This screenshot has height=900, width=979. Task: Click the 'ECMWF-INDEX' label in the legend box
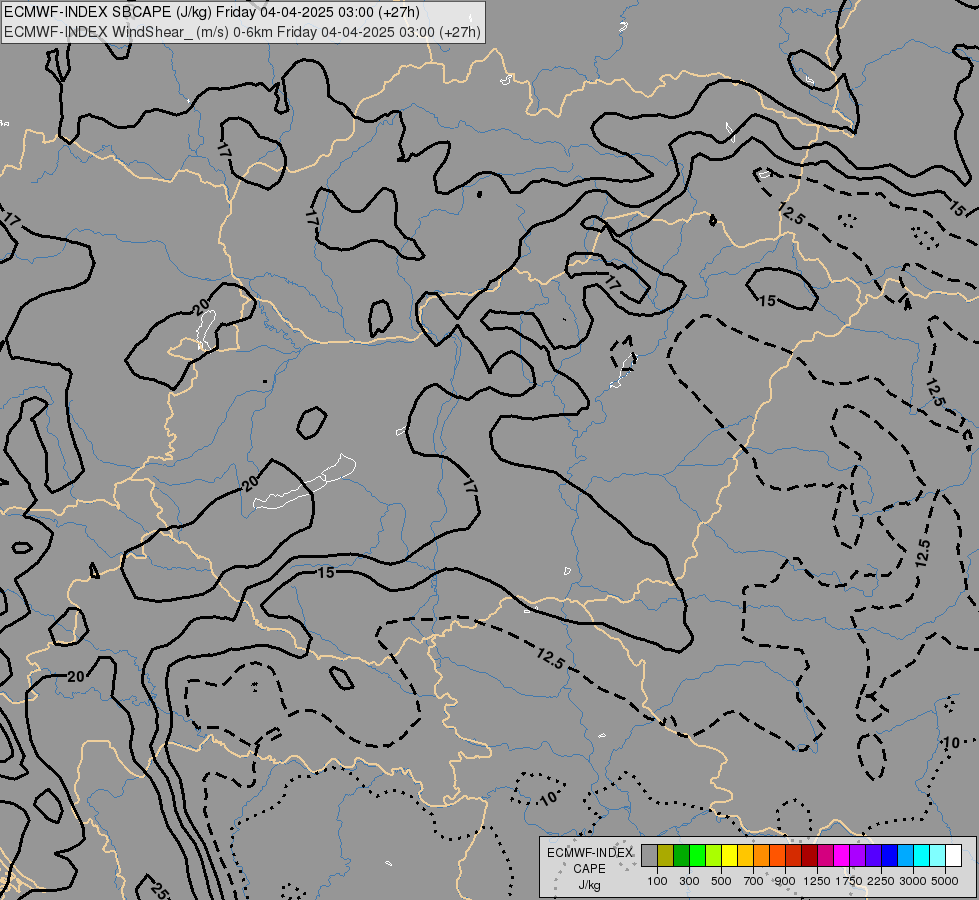[589, 853]
